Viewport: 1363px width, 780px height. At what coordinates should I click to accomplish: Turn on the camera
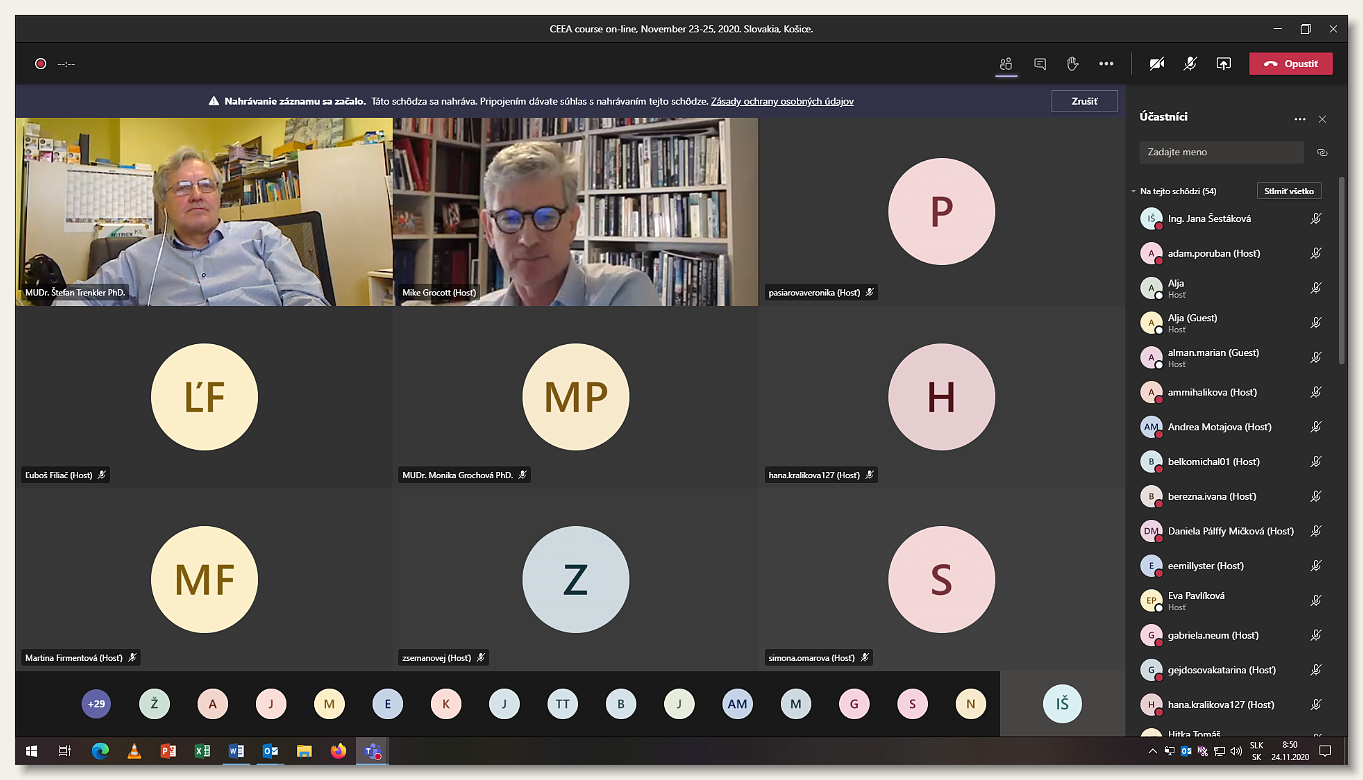tap(1157, 64)
